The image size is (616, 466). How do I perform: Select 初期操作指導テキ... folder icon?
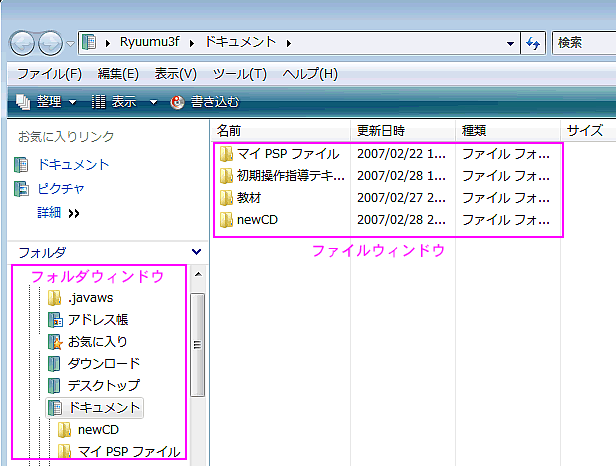point(226,176)
